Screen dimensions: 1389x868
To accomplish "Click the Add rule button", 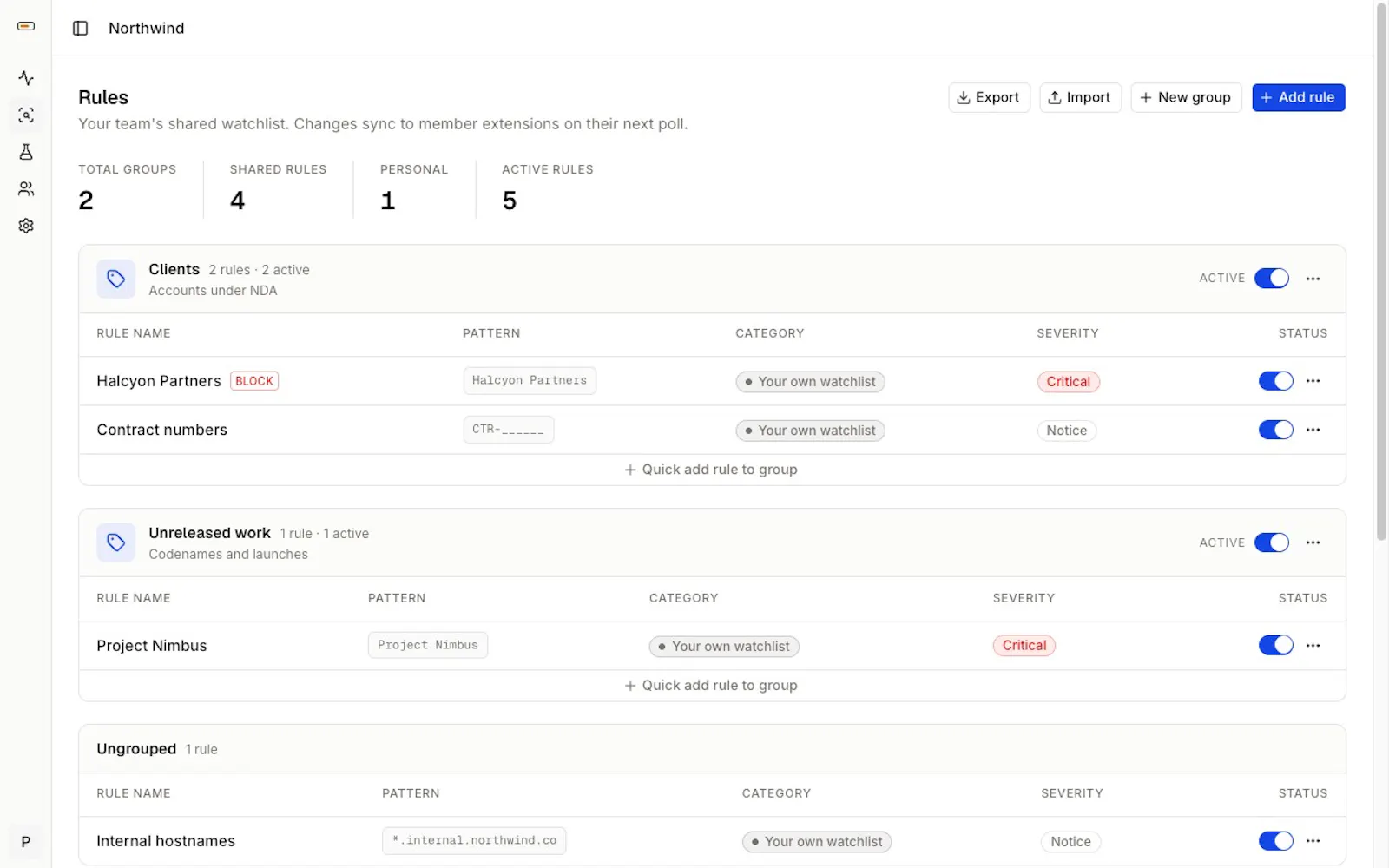I will (x=1298, y=97).
